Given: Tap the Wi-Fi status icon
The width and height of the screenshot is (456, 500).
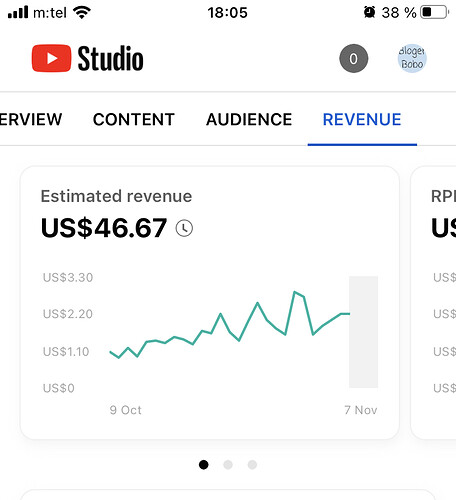Looking at the screenshot, I should 82,13.
